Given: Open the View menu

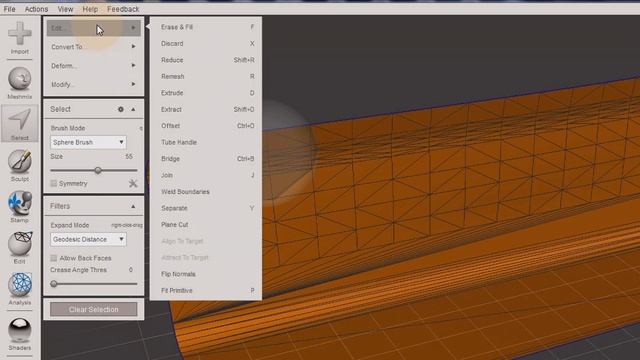Looking at the screenshot, I should pyautogui.click(x=65, y=9).
